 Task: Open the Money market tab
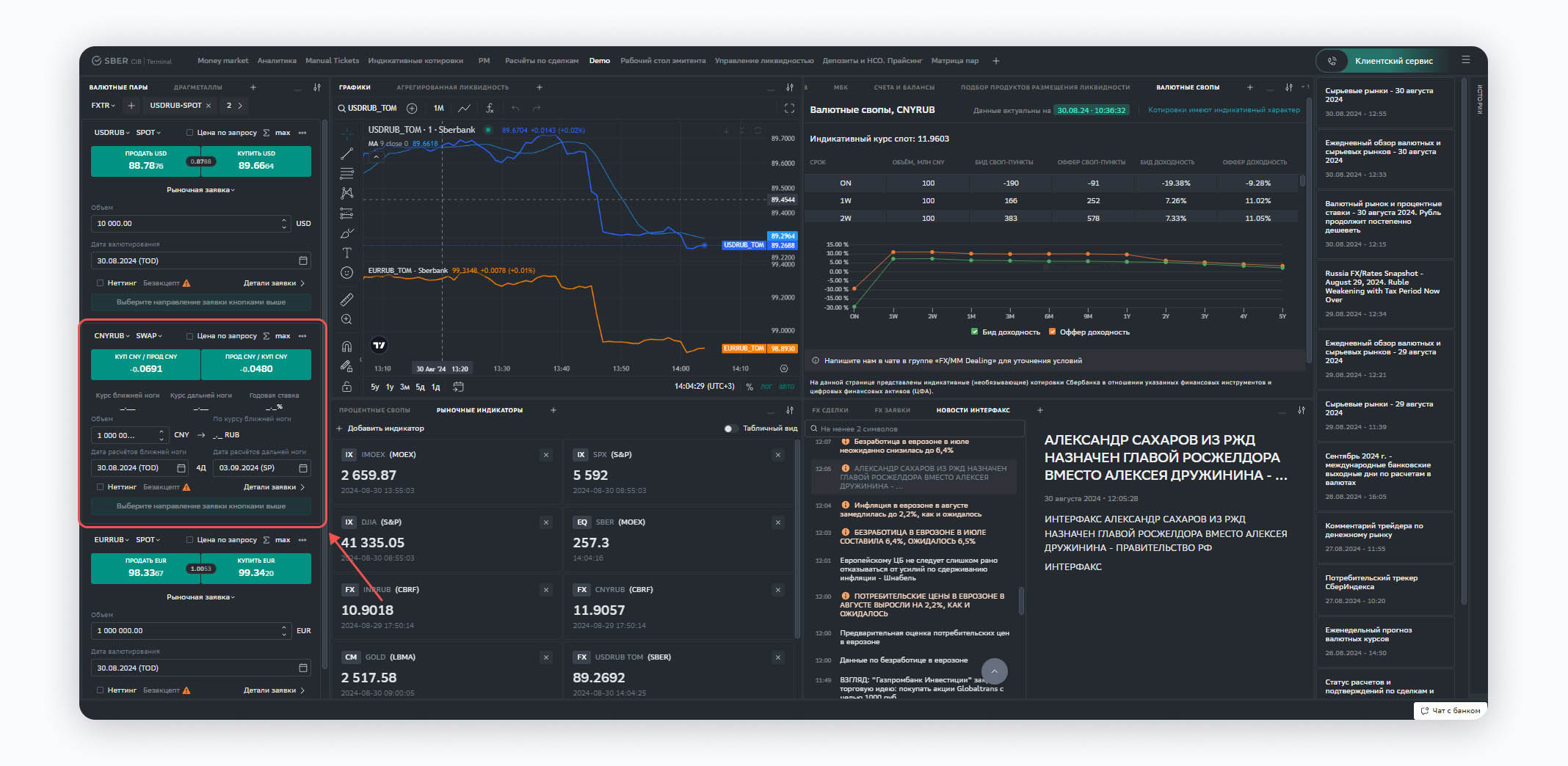click(222, 61)
